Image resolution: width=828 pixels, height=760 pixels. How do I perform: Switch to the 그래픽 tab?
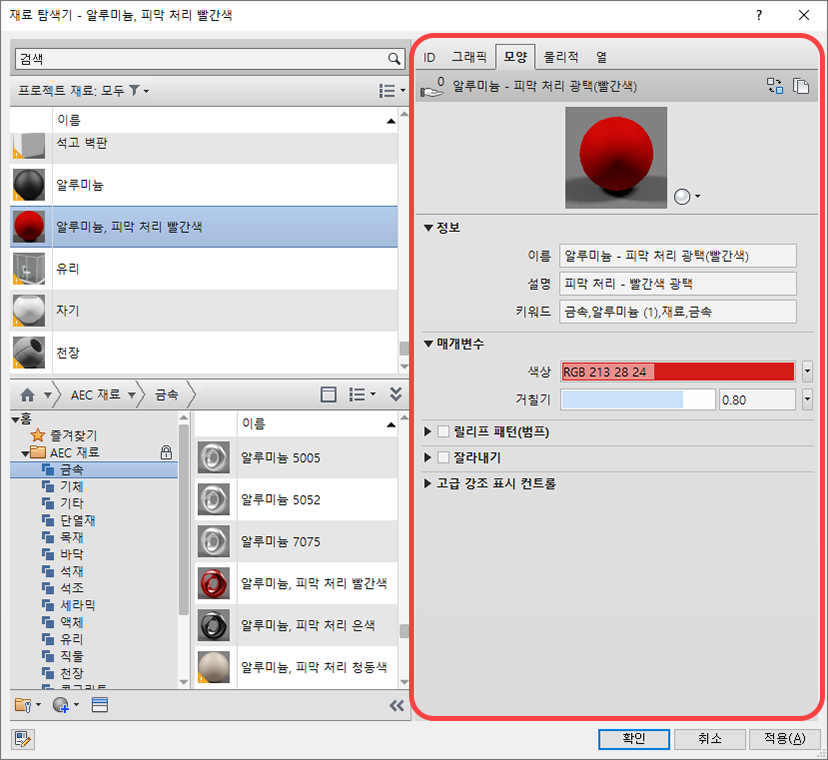[x=469, y=57]
